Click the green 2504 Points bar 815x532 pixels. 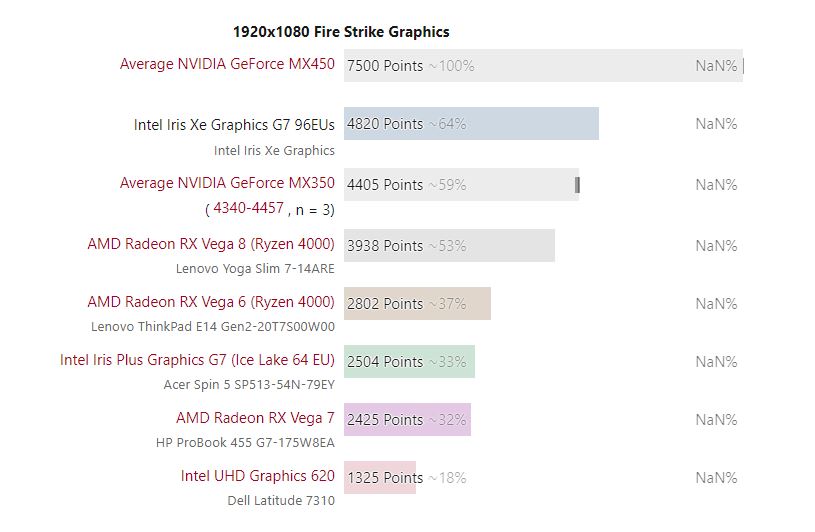point(409,361)
